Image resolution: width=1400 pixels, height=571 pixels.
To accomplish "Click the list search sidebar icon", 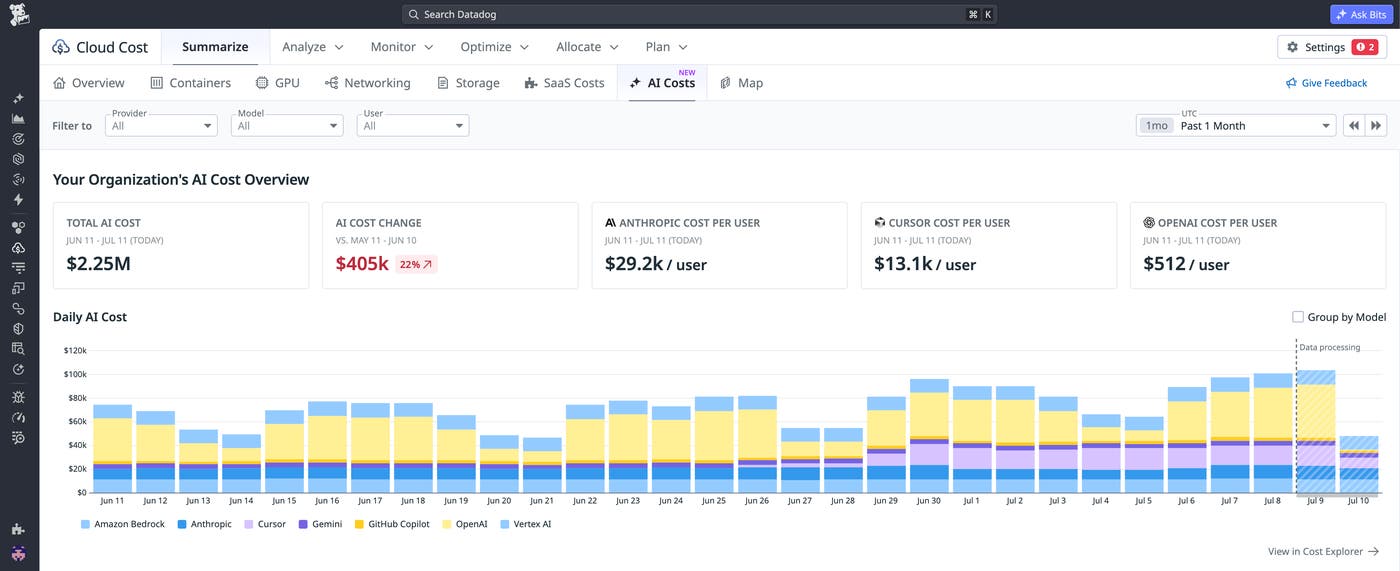I will [18, 437].
